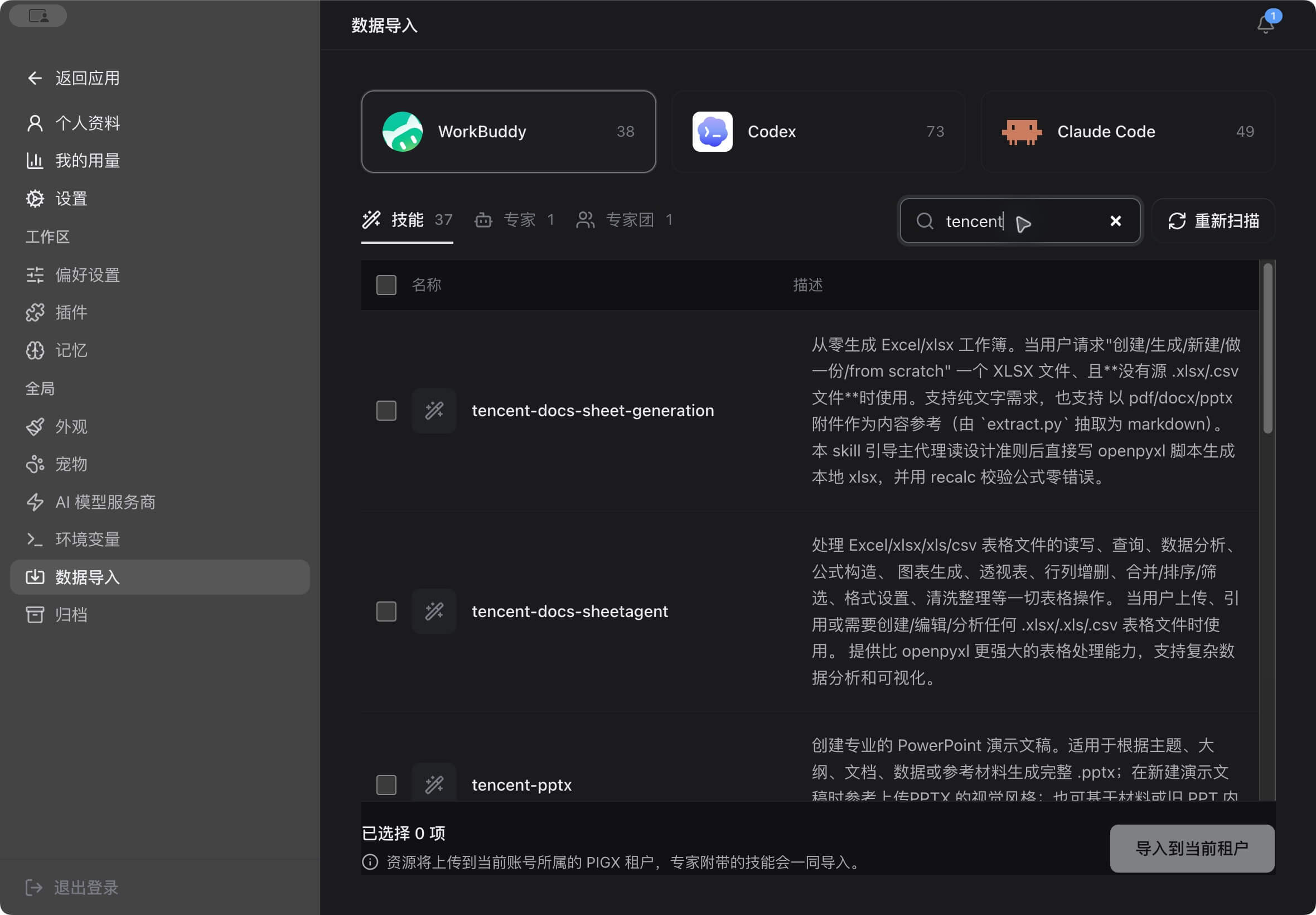Check the tencent-docs-sheetagent row checkbox

click(386, 611)
